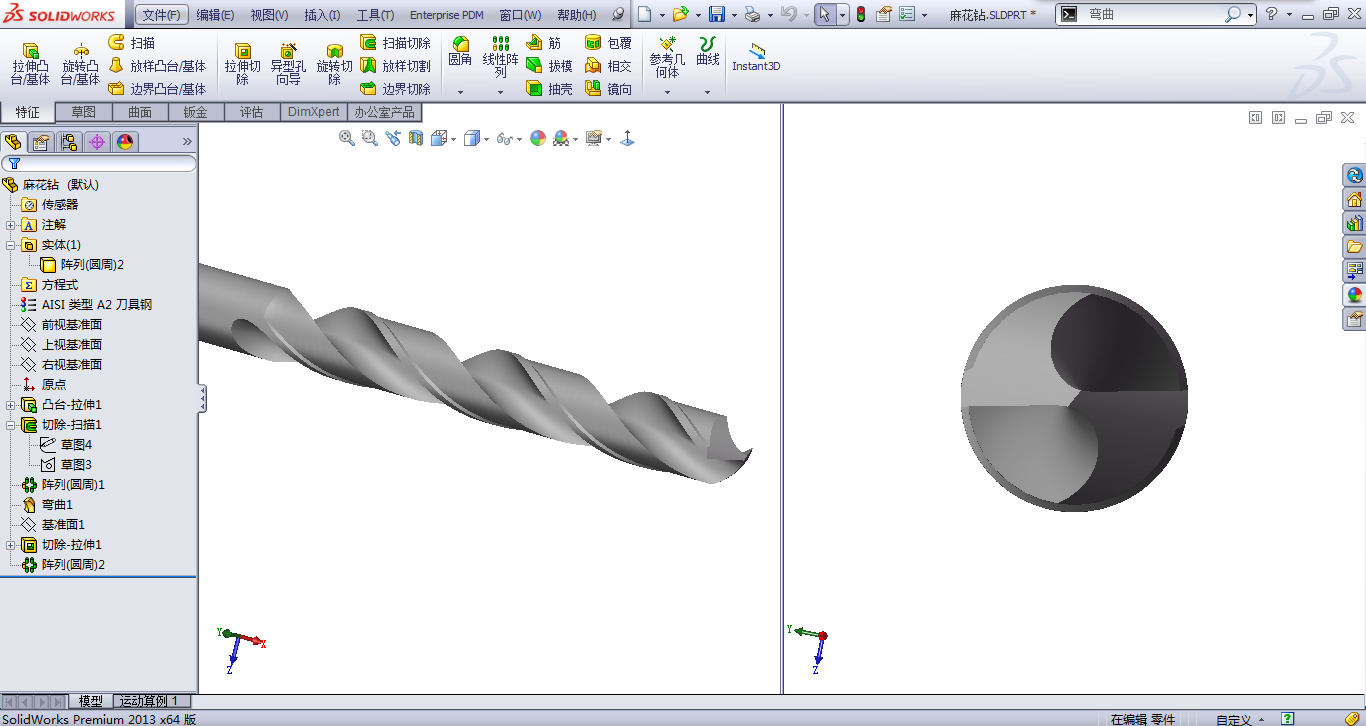The height and width of the screenshot is (726, 1366).
Task: Select 弯曲1 feature in the tree
Action: tap(56, 505)
